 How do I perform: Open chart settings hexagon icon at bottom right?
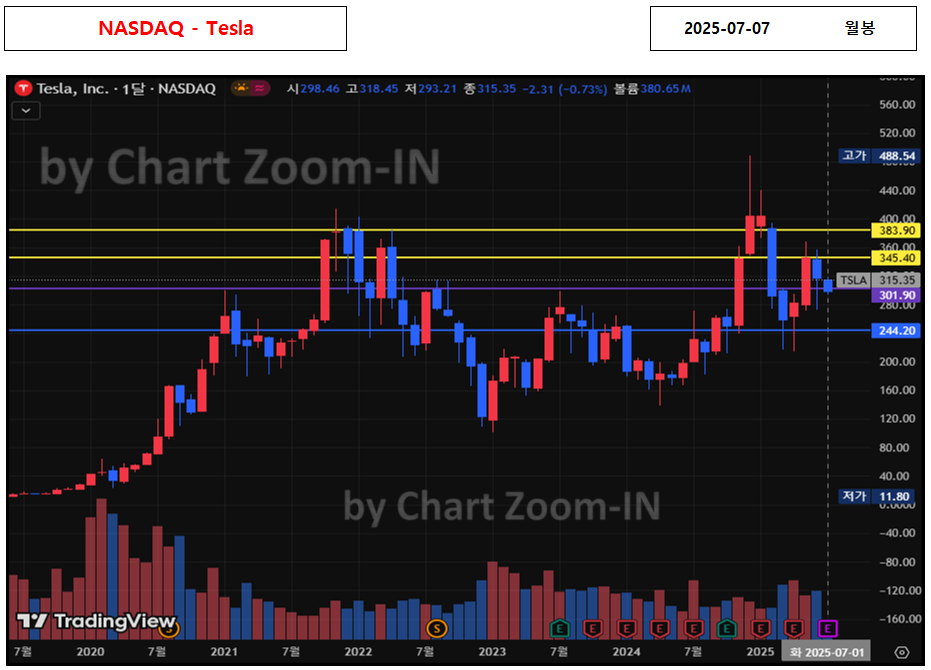pyautogui.click(x=901, y=652)
